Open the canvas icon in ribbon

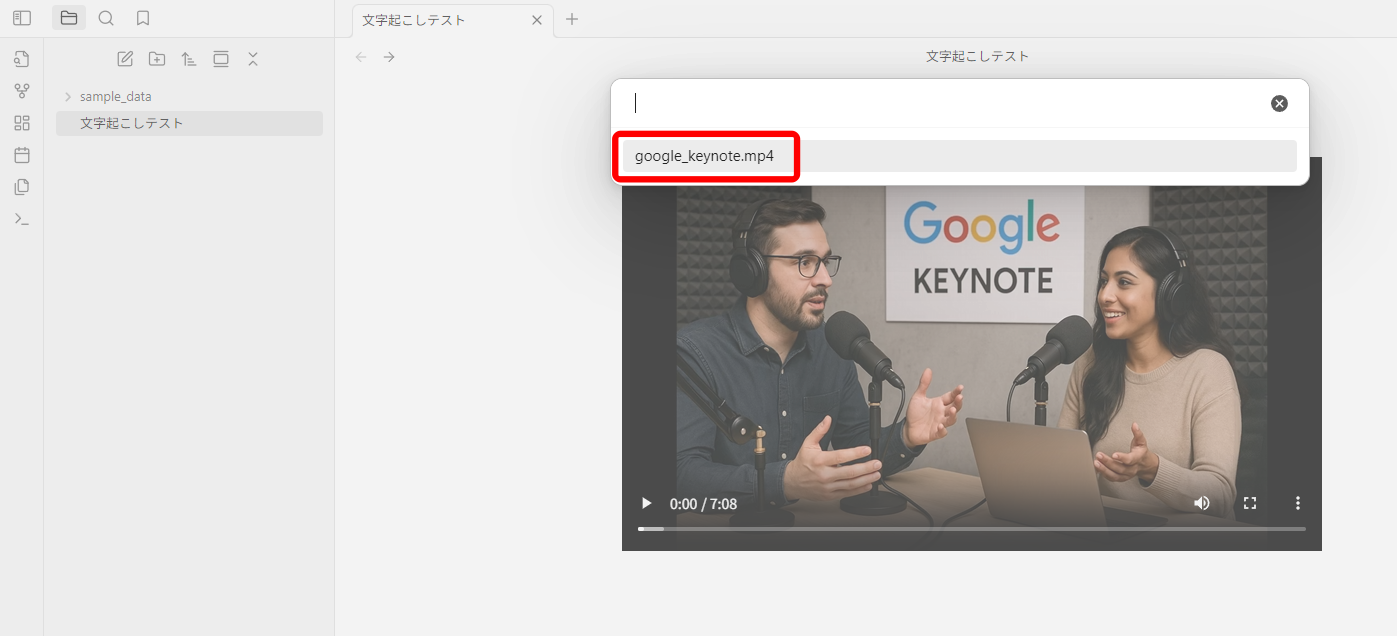click(22, 123)
